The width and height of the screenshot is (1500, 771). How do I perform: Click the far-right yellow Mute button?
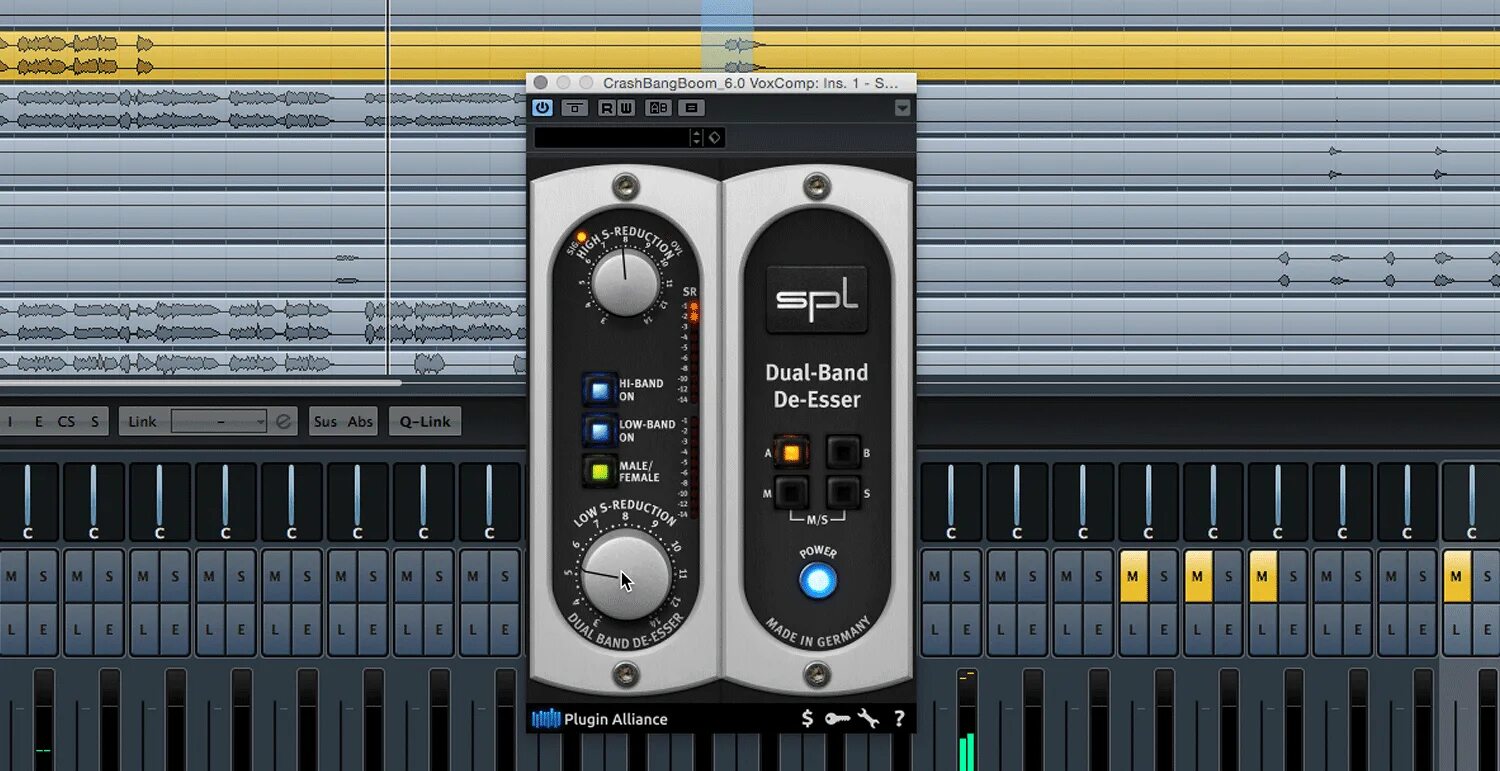click(x=1457, y=576)
